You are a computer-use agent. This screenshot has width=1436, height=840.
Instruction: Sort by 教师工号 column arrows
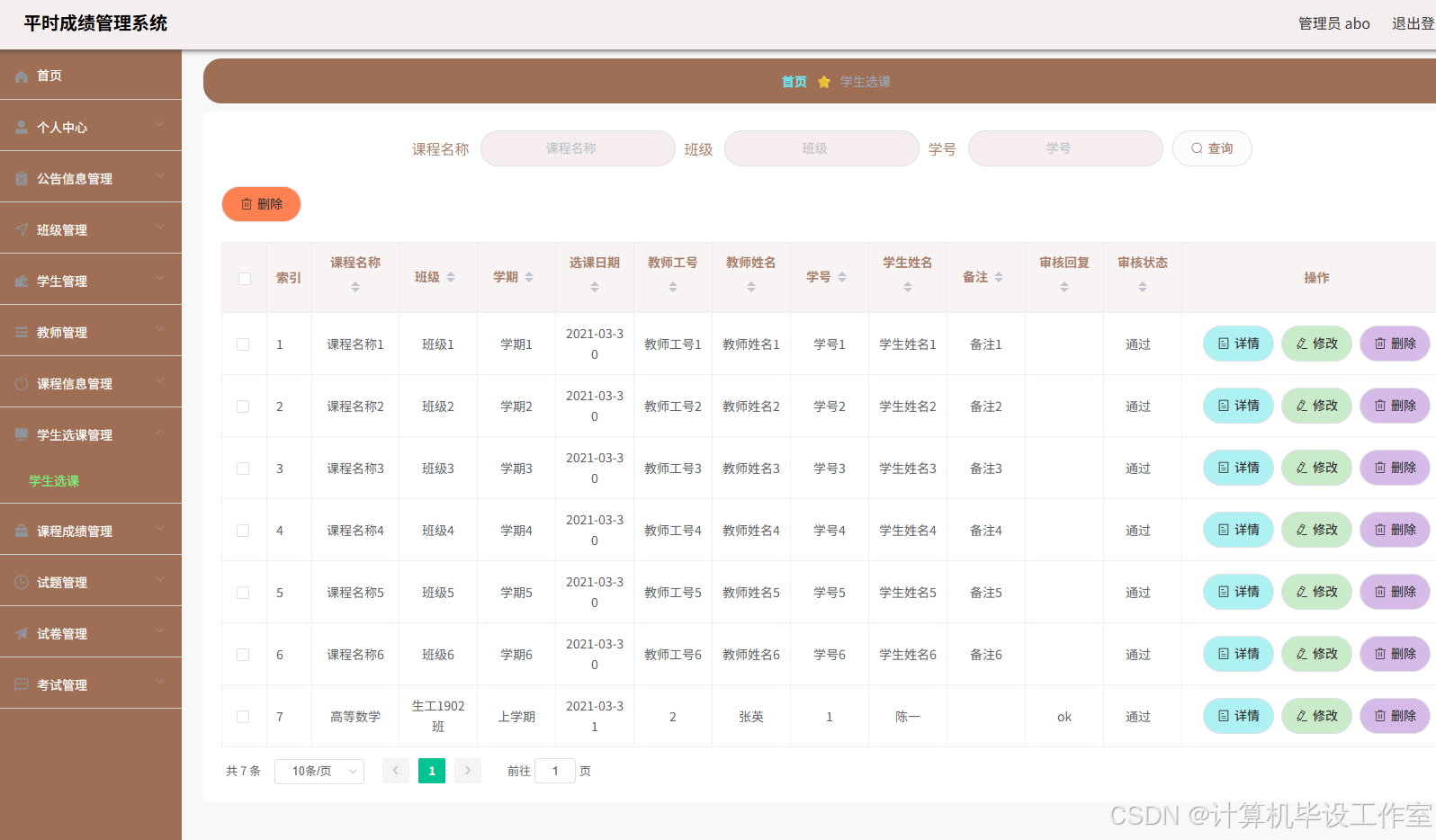(673, 287)
